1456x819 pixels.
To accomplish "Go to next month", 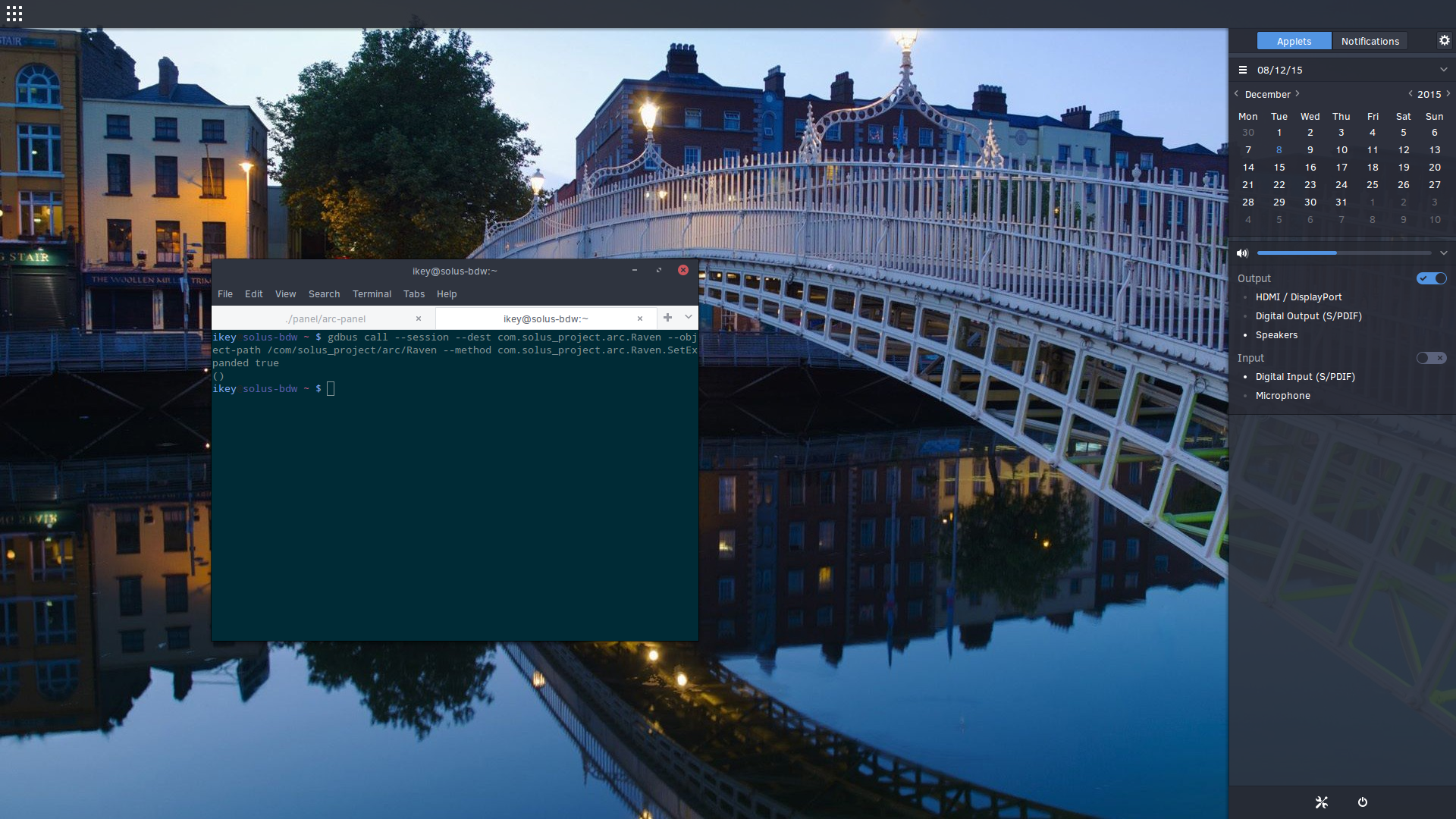I will 1298,94.
